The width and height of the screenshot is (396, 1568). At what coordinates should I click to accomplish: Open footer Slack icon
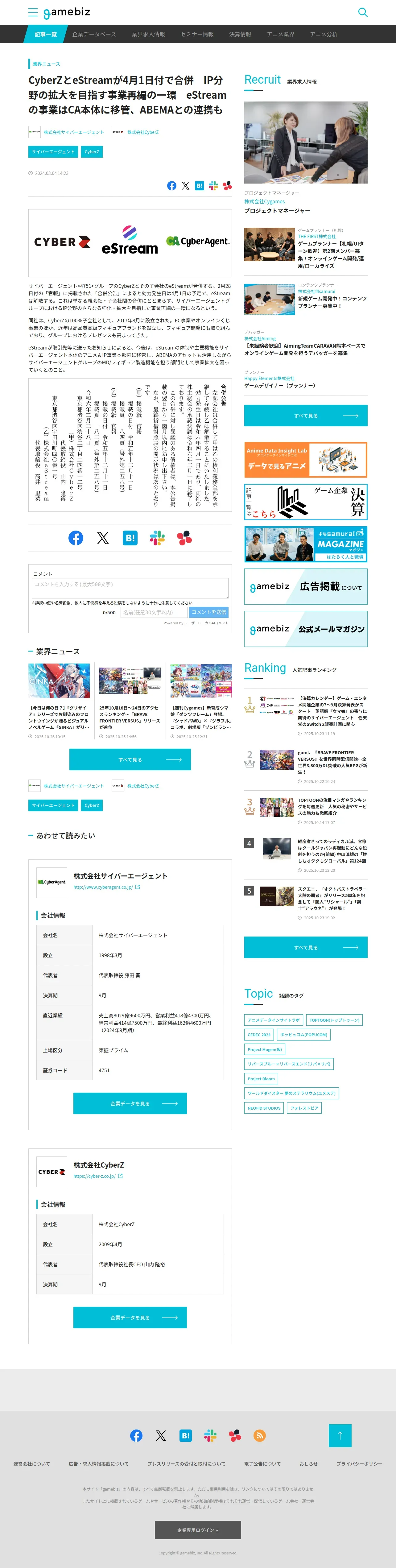(210, 1435)
